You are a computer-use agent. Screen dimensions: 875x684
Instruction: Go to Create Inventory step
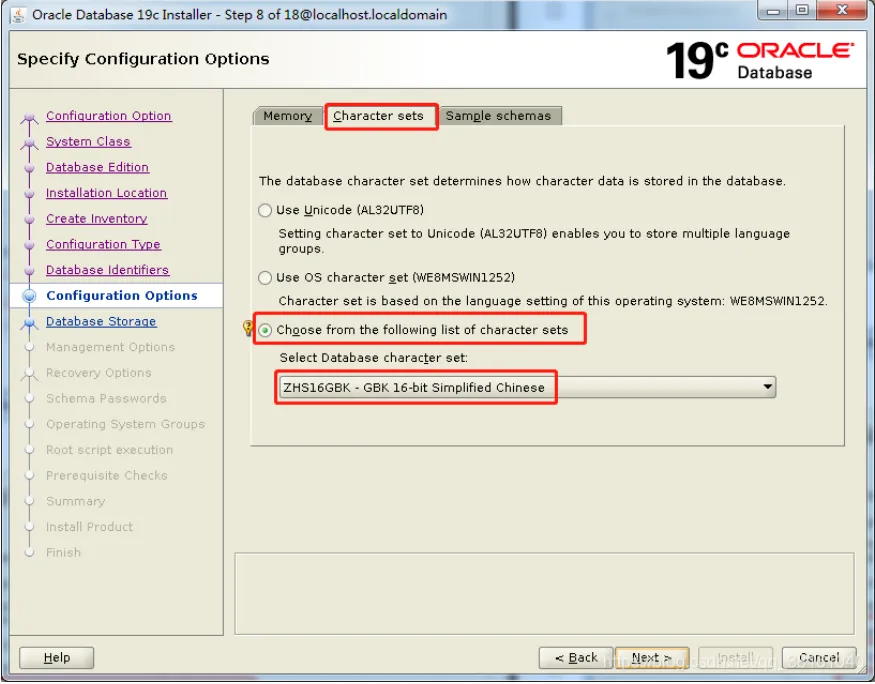coord(97,219)
